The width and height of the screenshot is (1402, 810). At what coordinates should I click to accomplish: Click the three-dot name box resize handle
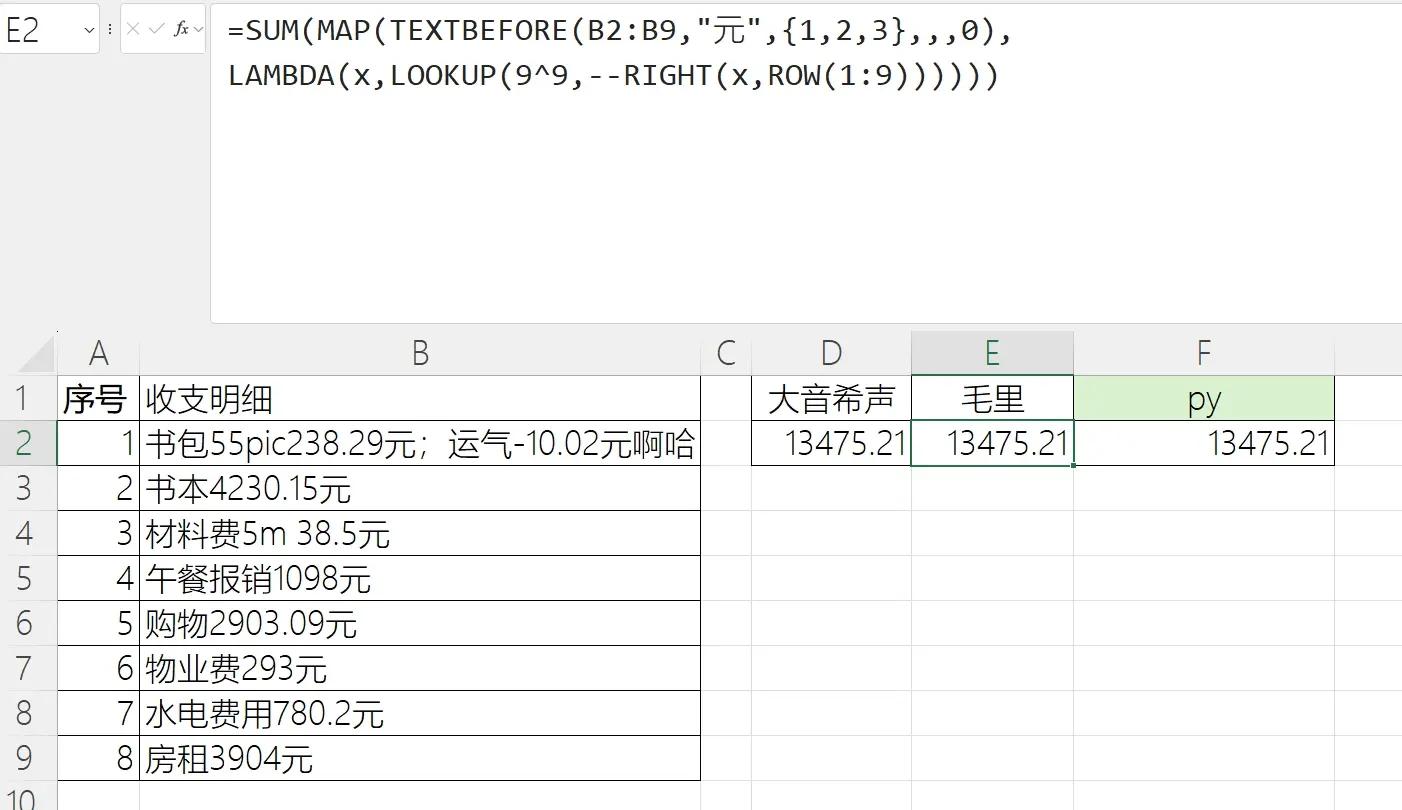pyautogui.click(x=110, y=29)
